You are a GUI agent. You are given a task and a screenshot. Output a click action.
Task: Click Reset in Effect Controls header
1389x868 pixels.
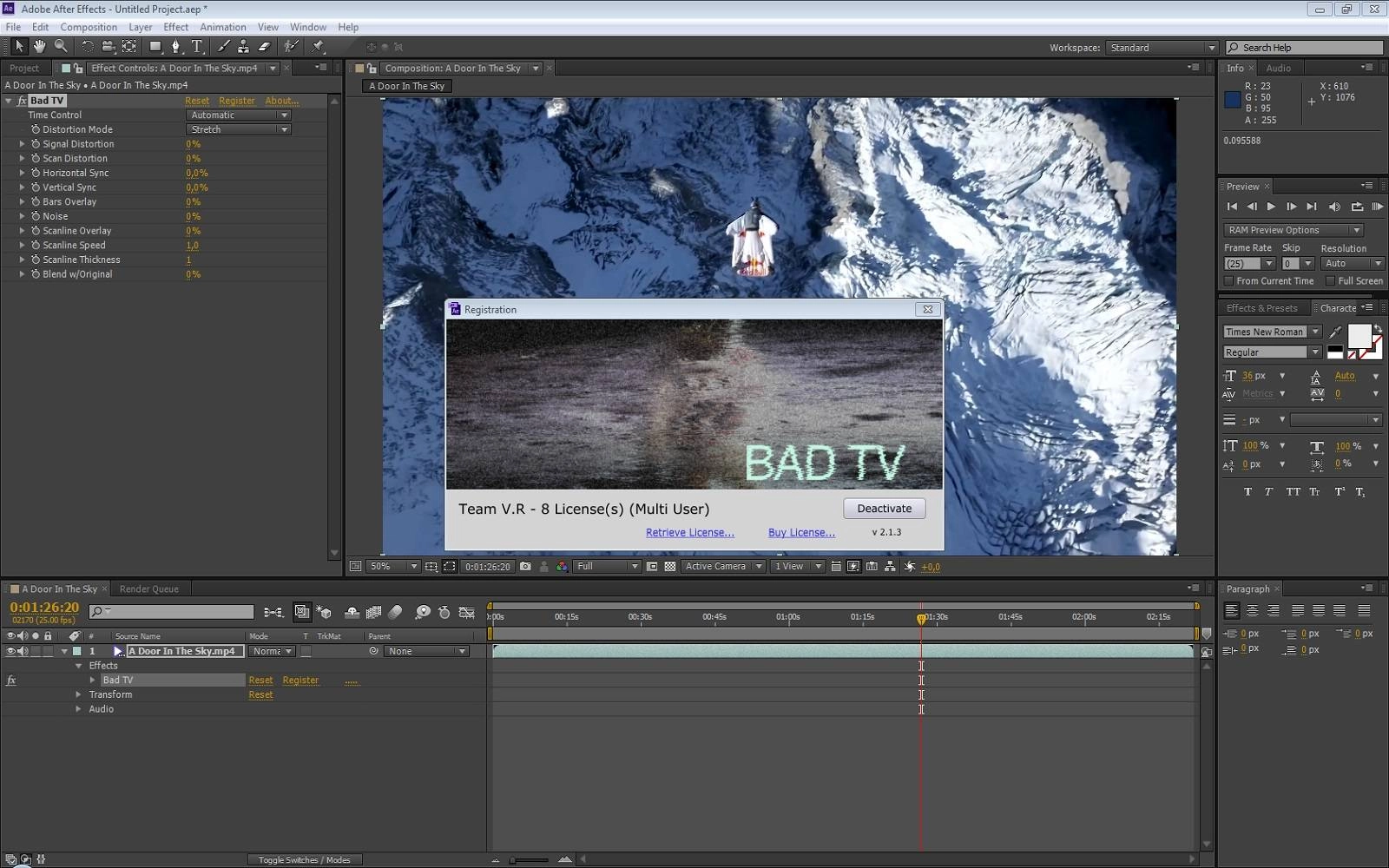click(x=197, y=101)
